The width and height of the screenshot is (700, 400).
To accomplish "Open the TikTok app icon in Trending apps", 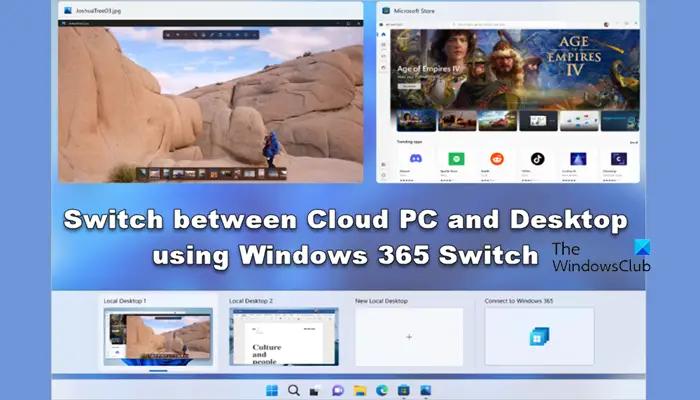I will click(x=538, y=158).
